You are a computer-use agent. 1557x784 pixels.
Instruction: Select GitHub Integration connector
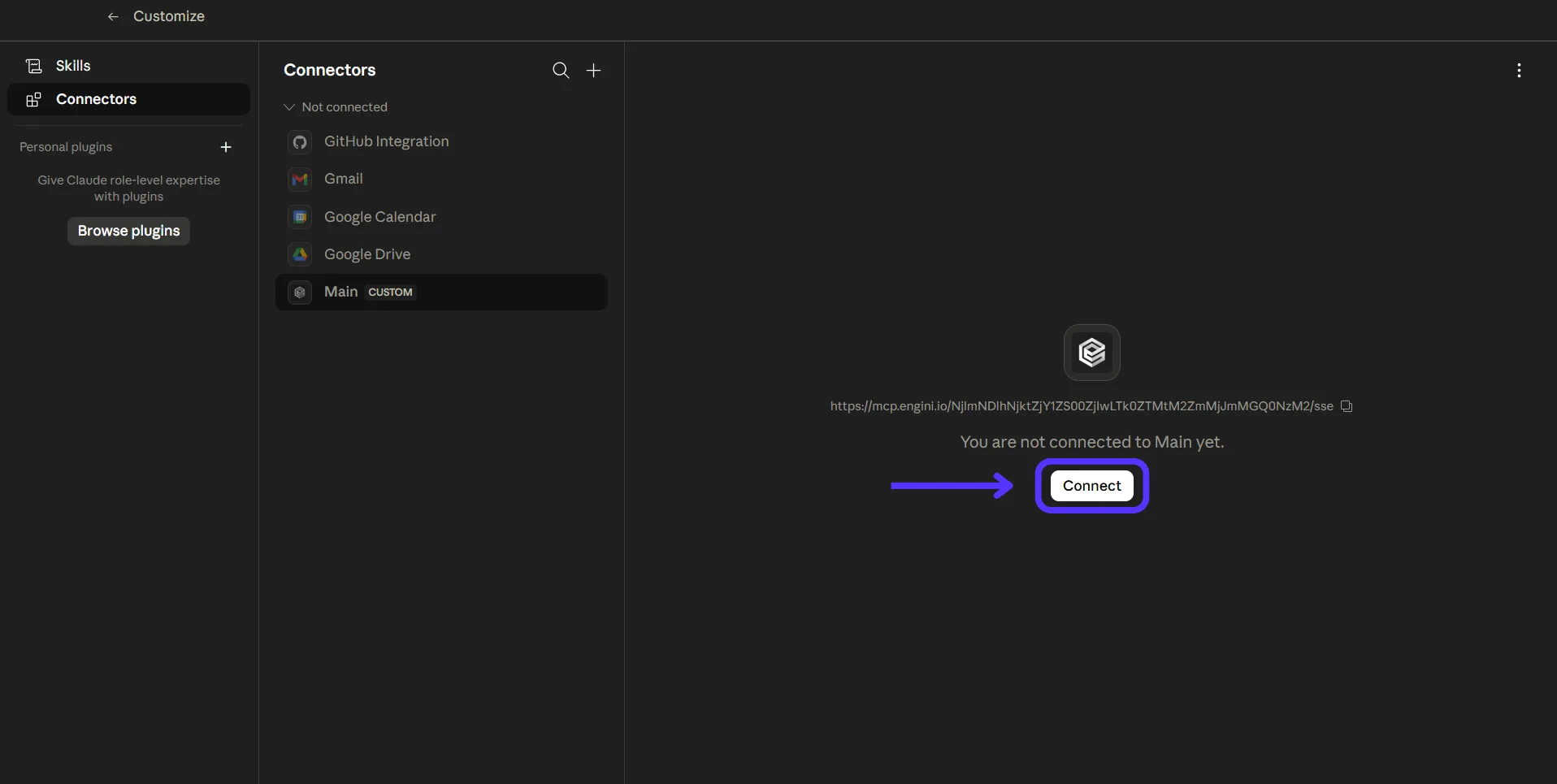441,142
